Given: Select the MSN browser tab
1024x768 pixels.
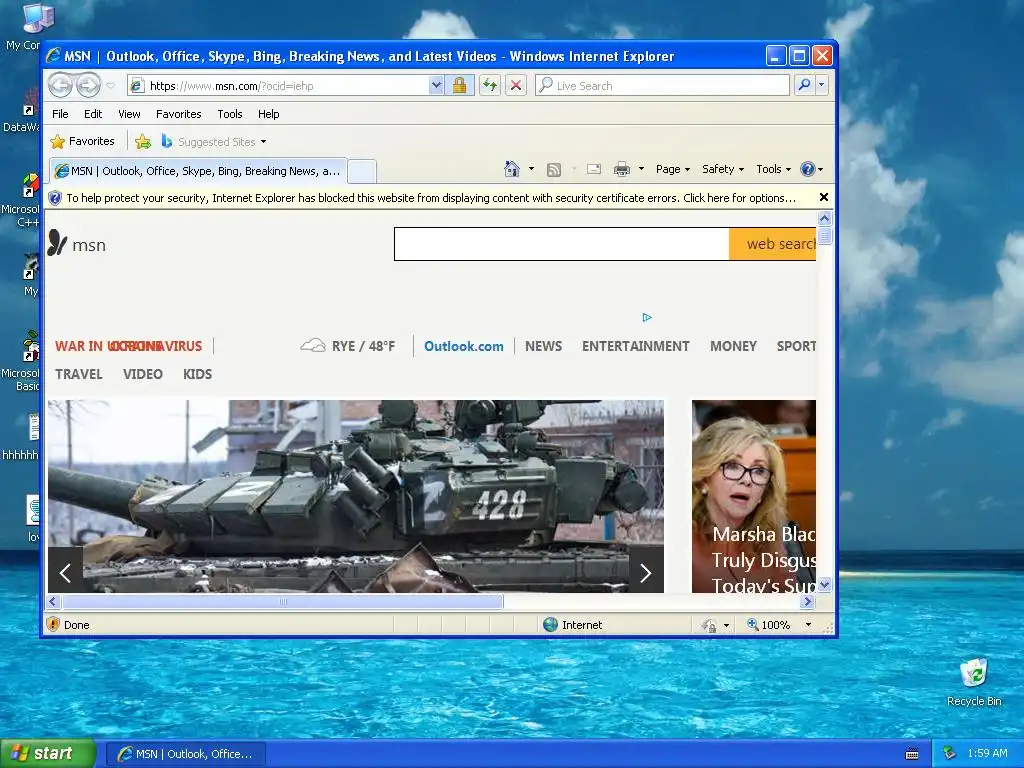Looking at the screenshot, I should 199,171.
